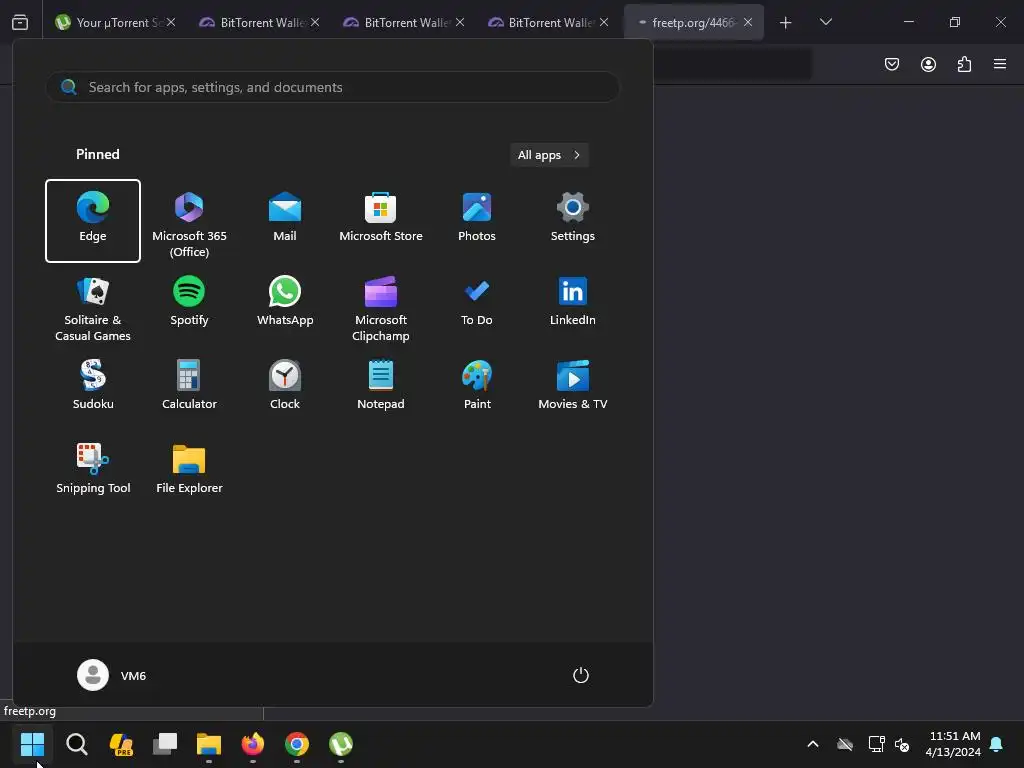Launch Calculator

189,385
